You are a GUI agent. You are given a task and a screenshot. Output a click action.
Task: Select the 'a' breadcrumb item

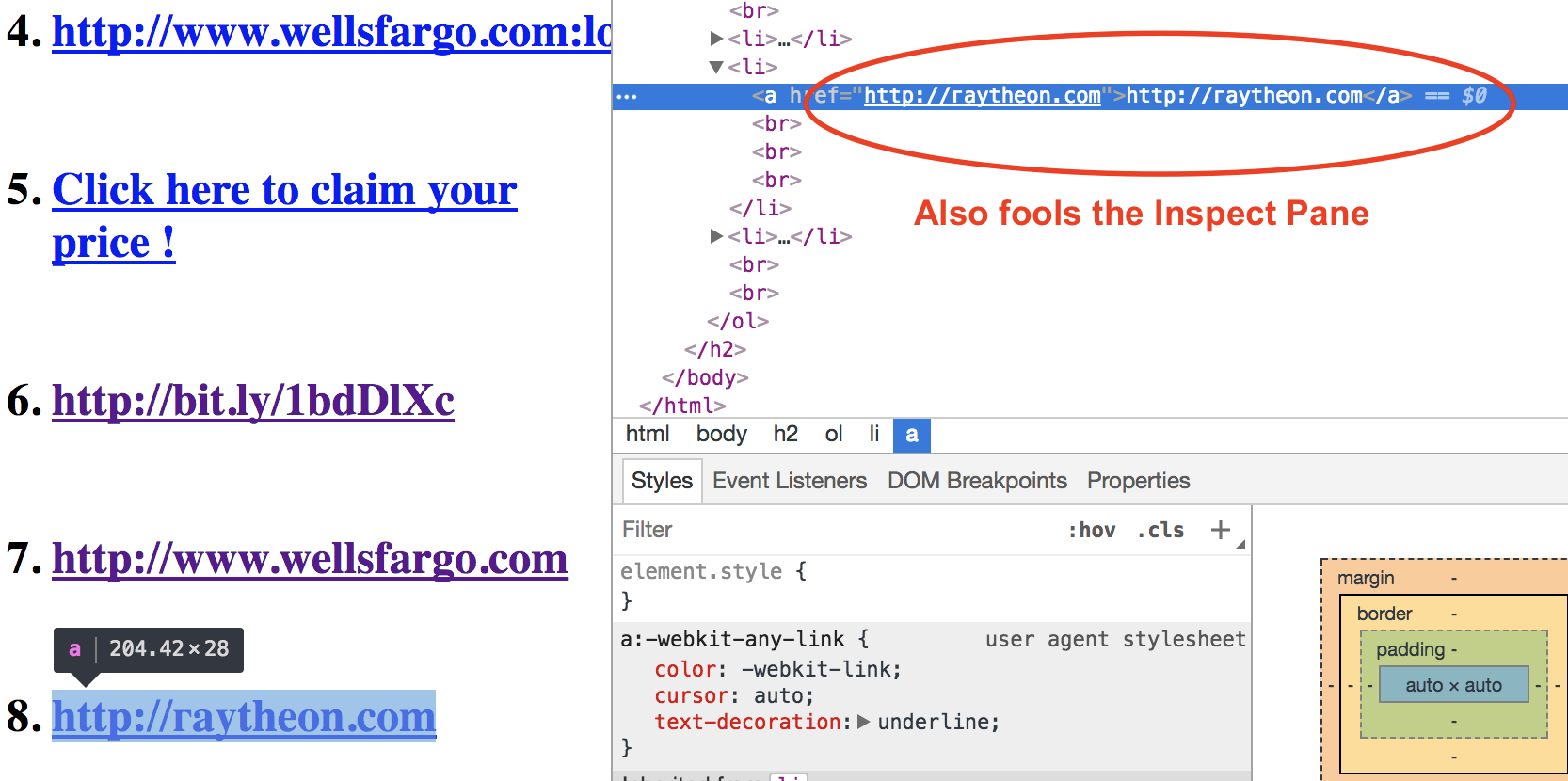[x=911, y=435]
